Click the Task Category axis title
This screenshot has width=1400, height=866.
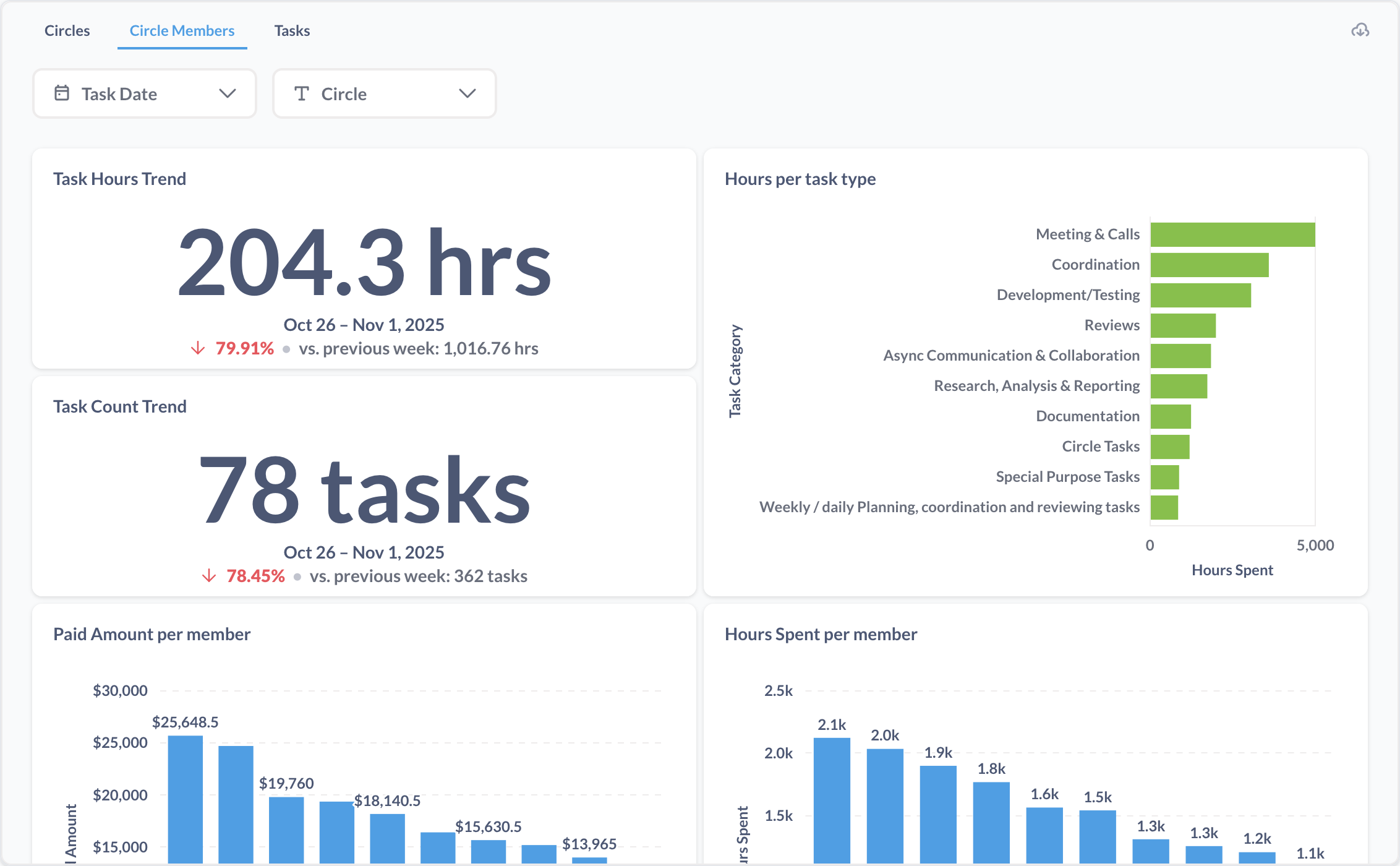[x=735, y=371]
